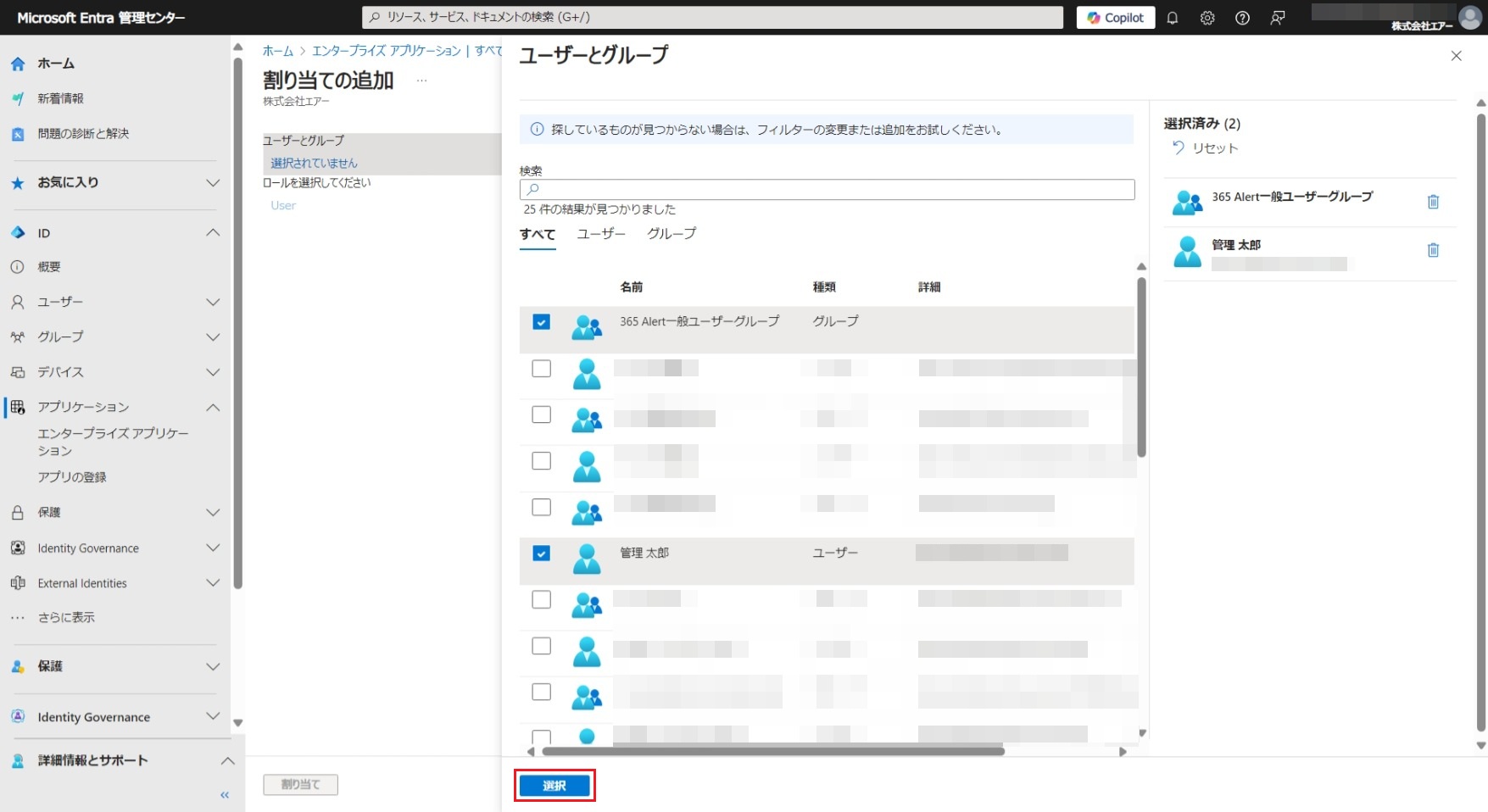Switch to the ユーザー tab
The image size is (1488, 812).
(600, 234)
